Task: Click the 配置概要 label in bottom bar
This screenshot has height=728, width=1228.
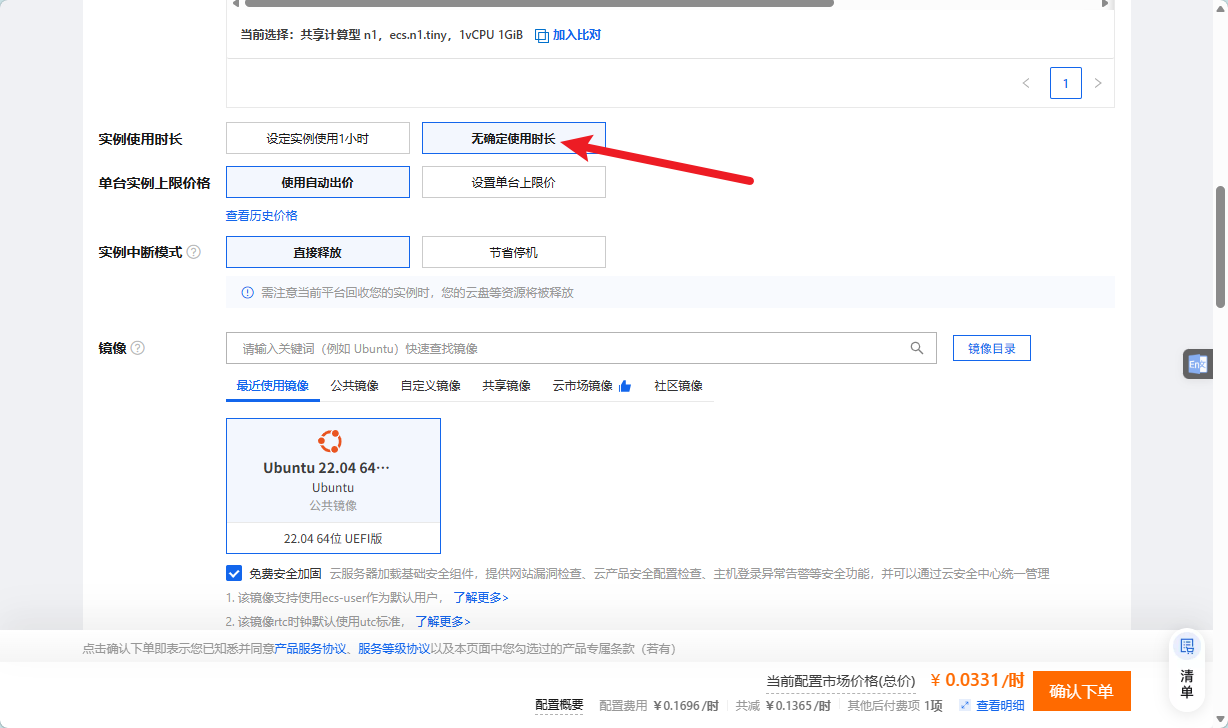Action: (559, 705)
